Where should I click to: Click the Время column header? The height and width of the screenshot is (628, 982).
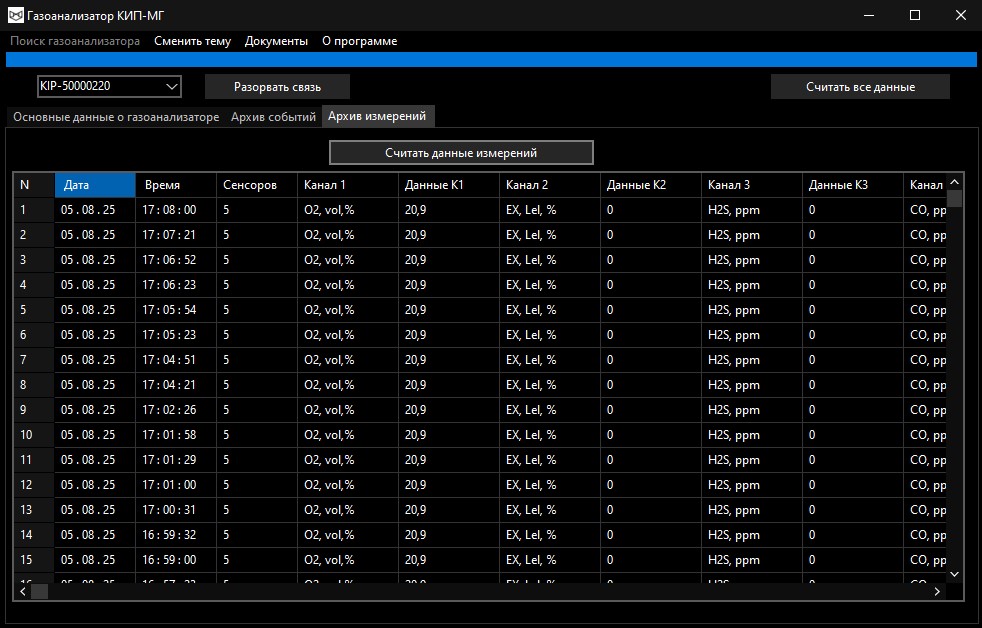click(175, 185)
